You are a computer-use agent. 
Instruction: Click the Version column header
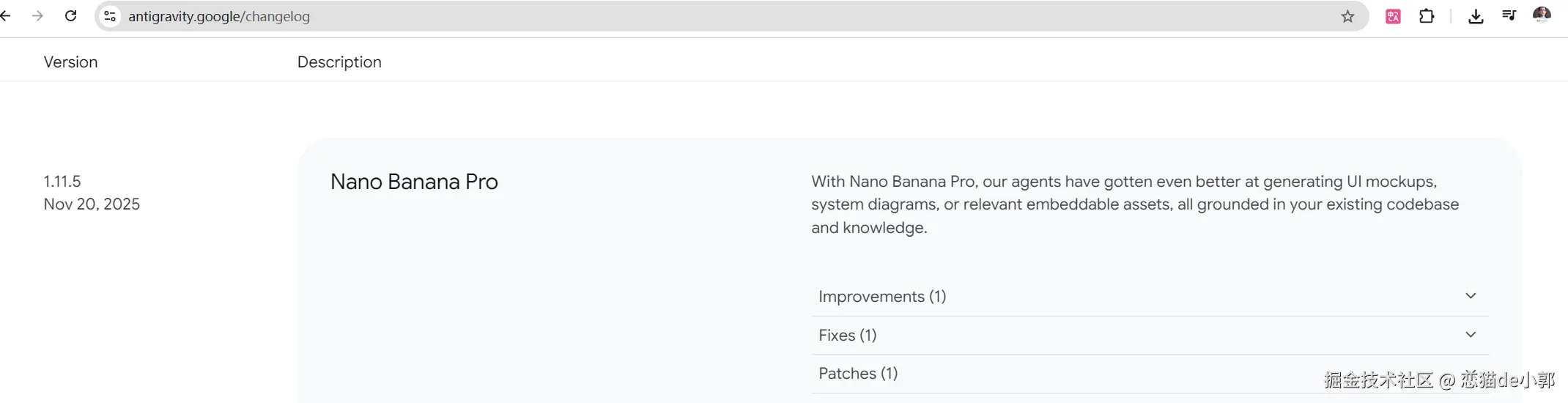click(x=70, y=62)
